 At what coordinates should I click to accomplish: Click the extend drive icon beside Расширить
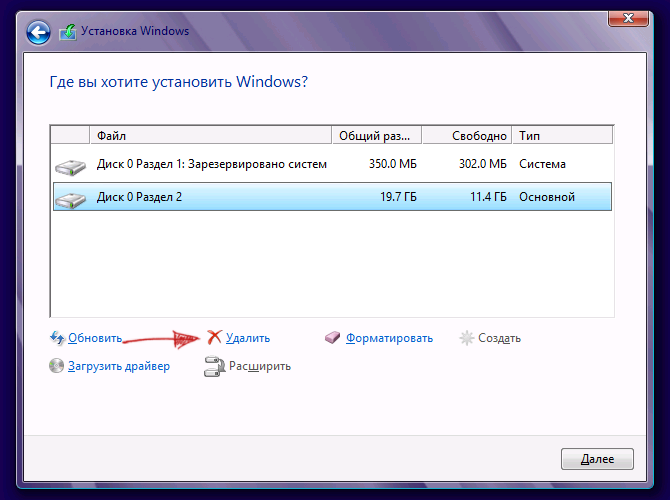tap(214, 367)
